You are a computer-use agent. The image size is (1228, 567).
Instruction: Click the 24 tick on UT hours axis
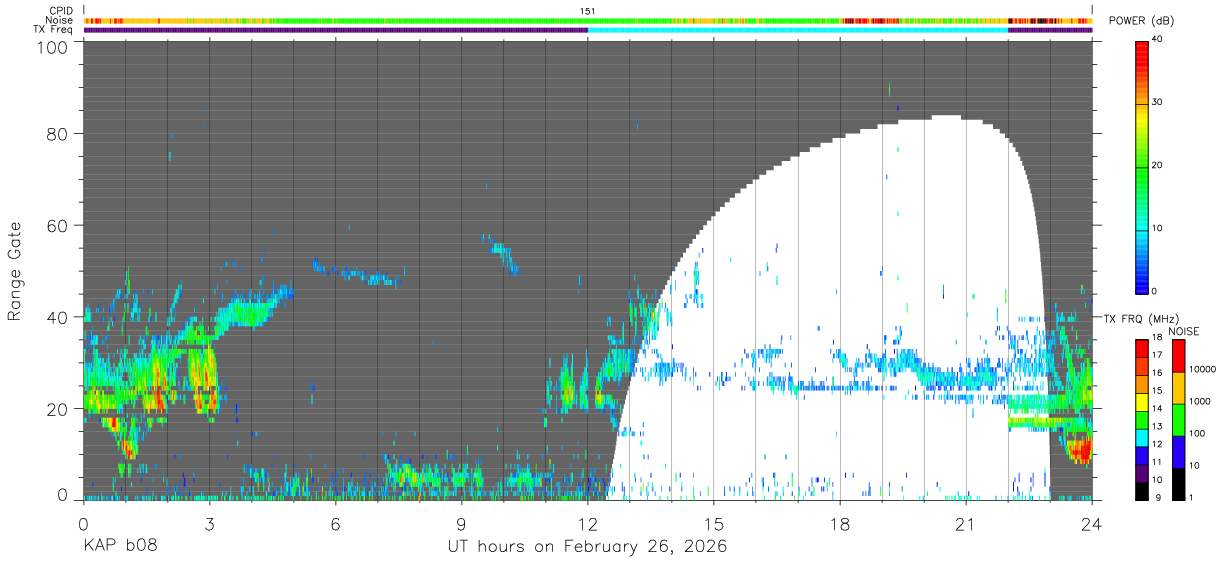point(1092,523)
